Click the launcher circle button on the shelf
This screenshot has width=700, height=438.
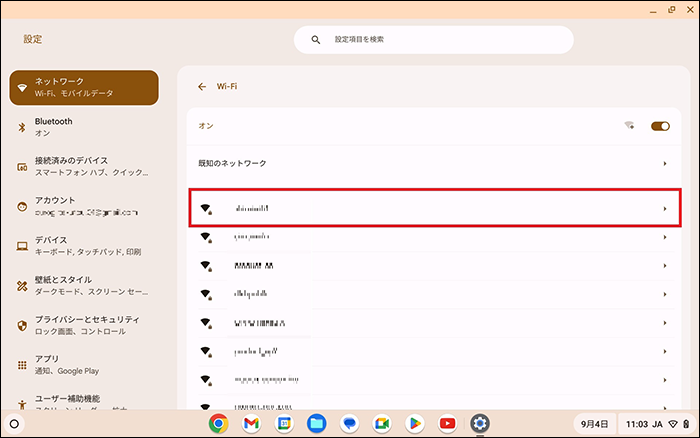pos(14,423)
